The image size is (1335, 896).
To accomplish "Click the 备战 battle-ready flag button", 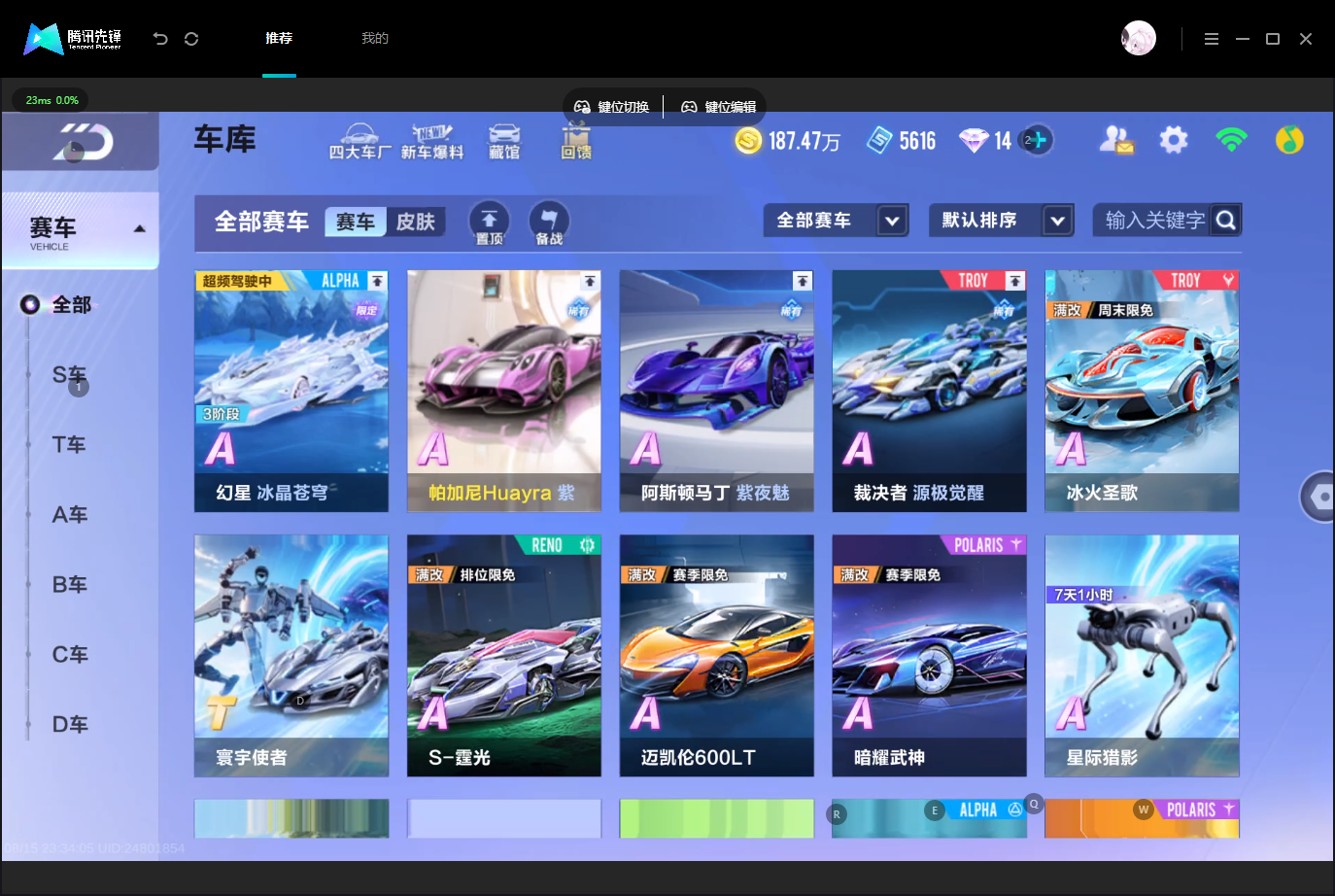I will point(549,223).
